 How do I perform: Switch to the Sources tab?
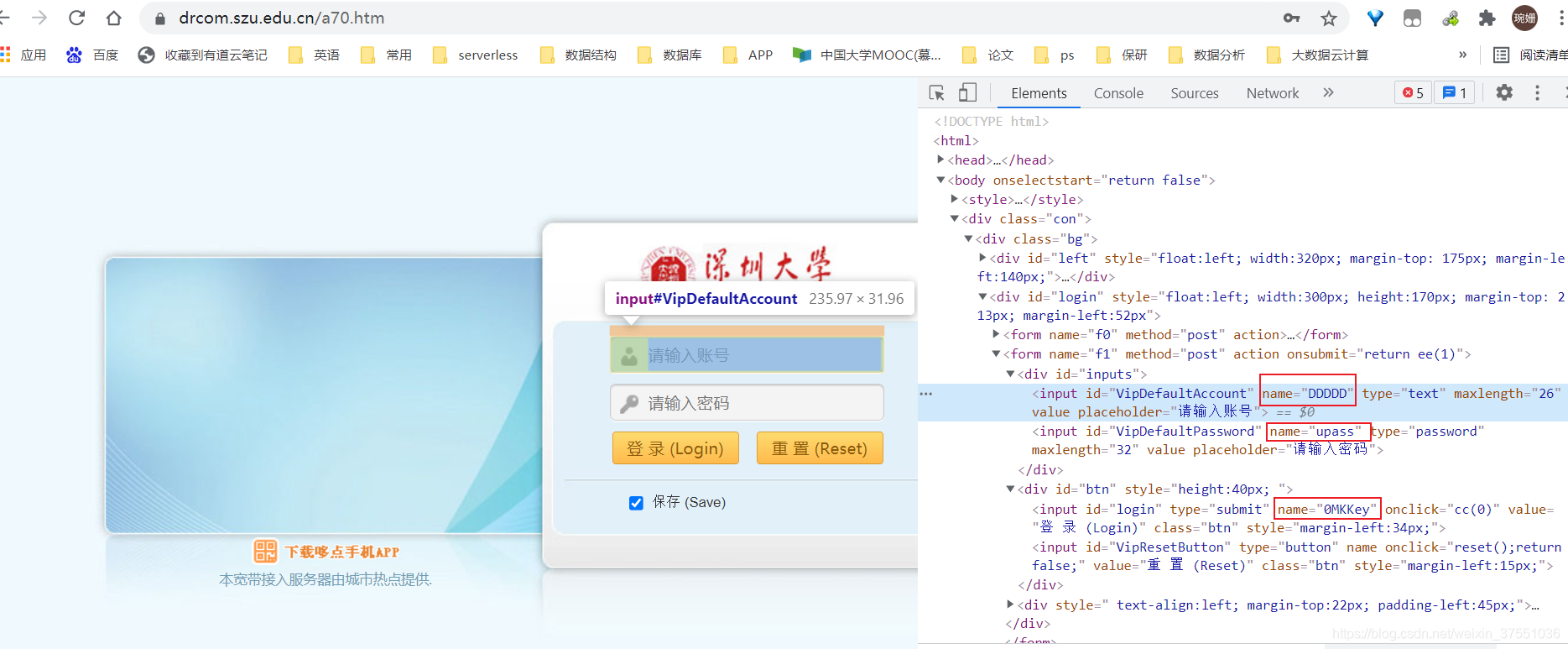pyautogui.click(x=1195, y=93)
